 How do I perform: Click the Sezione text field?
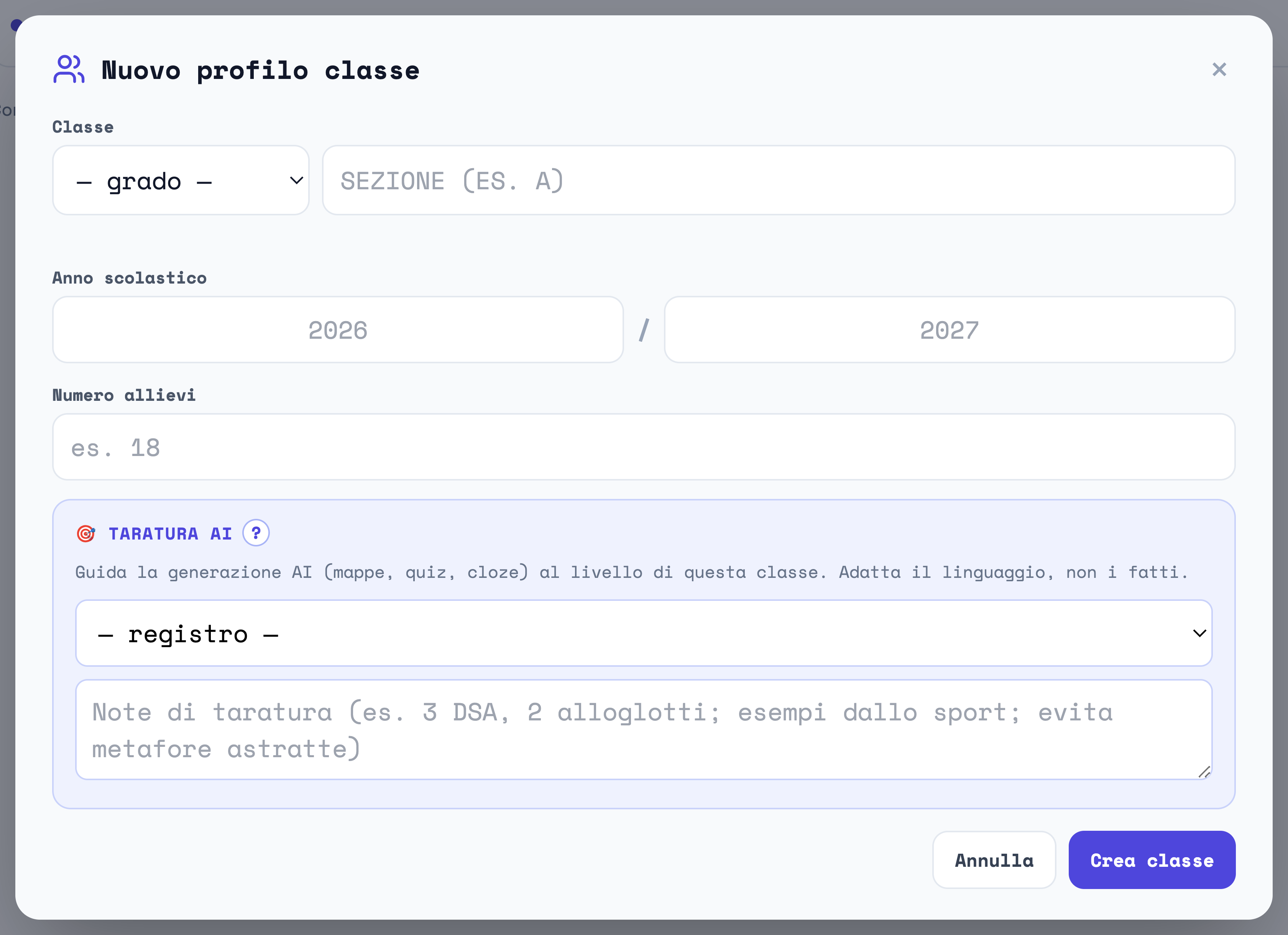point(779,180)
